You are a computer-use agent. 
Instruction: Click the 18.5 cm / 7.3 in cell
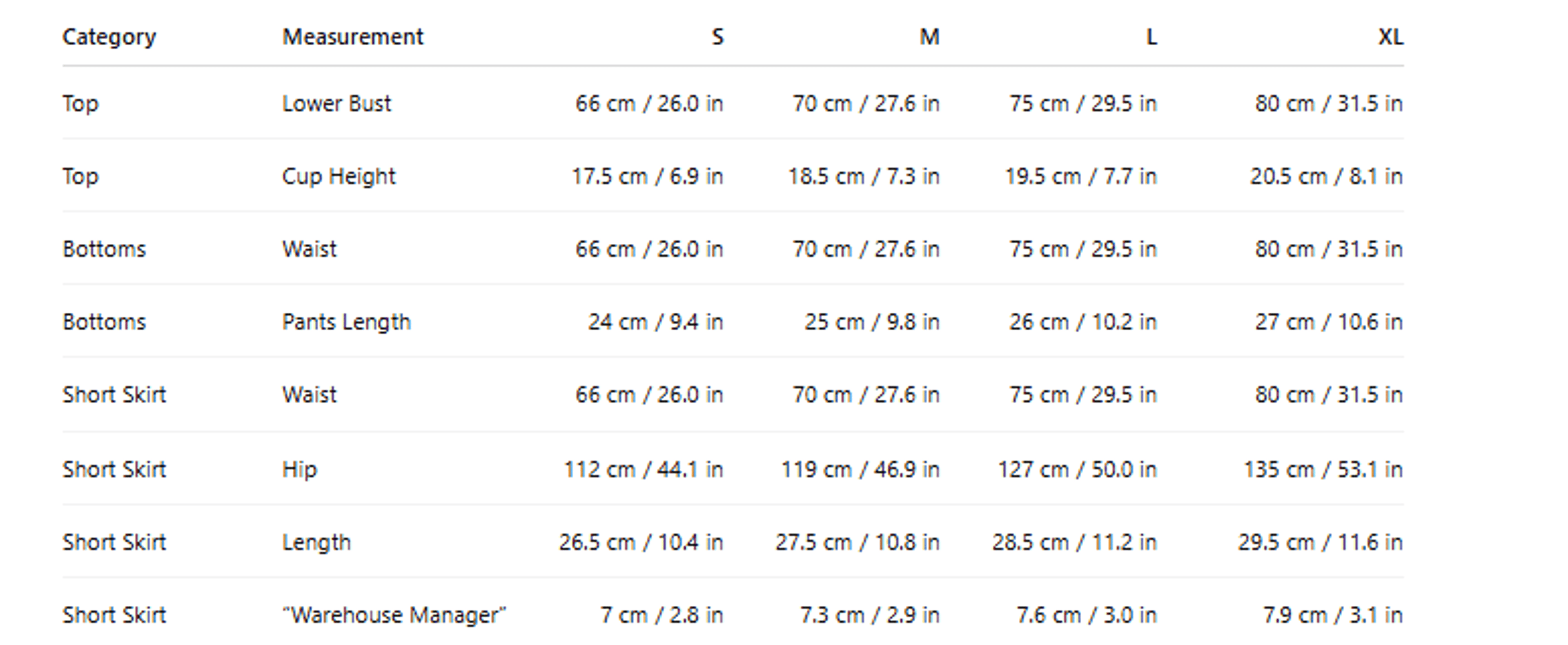point(864,176)
